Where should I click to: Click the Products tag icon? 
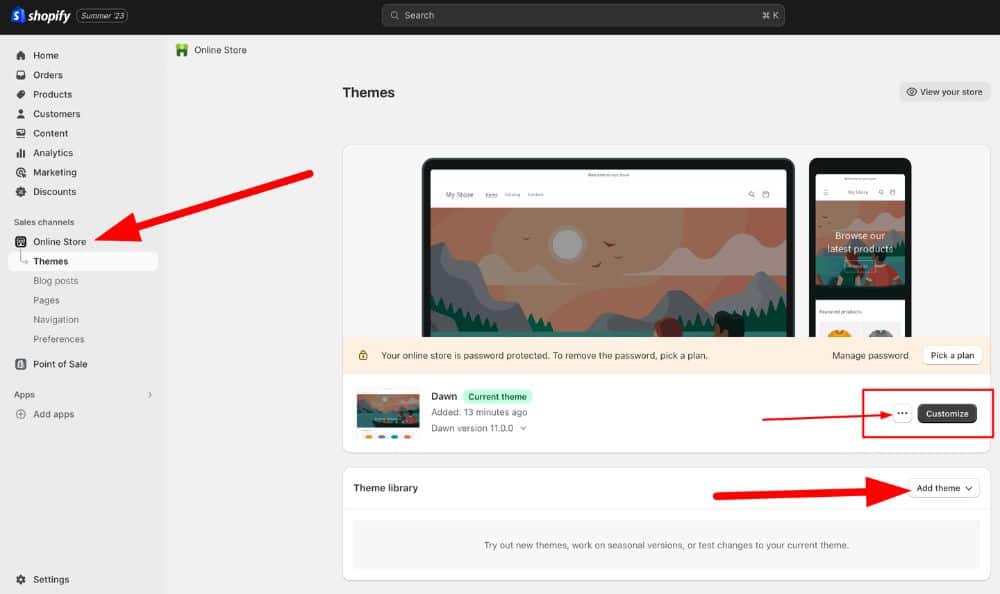click(21, 95)
